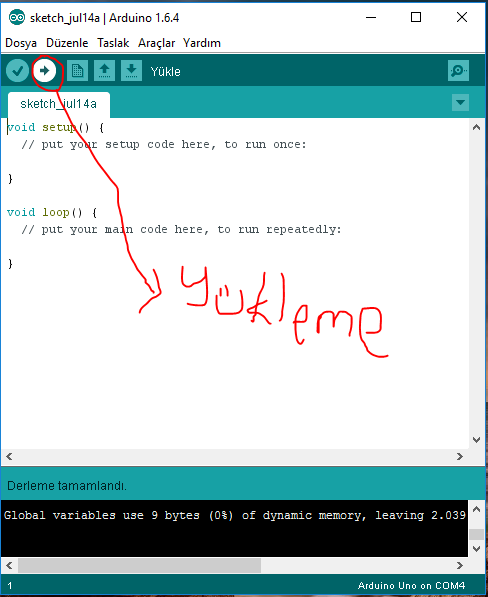This screenshot has height=597, width=488.
Task: Open the Serial Monitor magnifier icon
Action: click(x=458, y=71)
